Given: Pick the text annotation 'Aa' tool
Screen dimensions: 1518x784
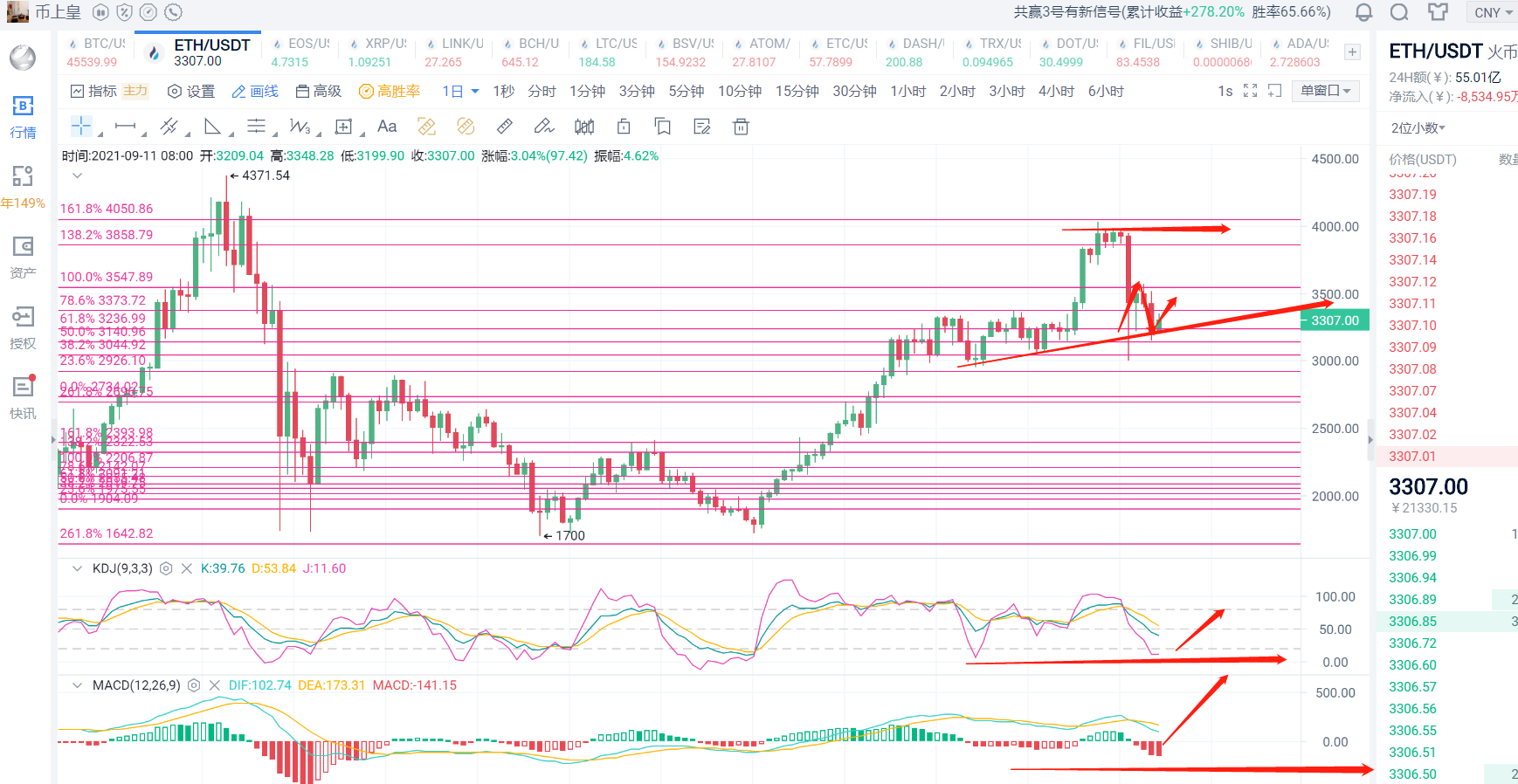Looking at the screenshot, I should (387, 127).
